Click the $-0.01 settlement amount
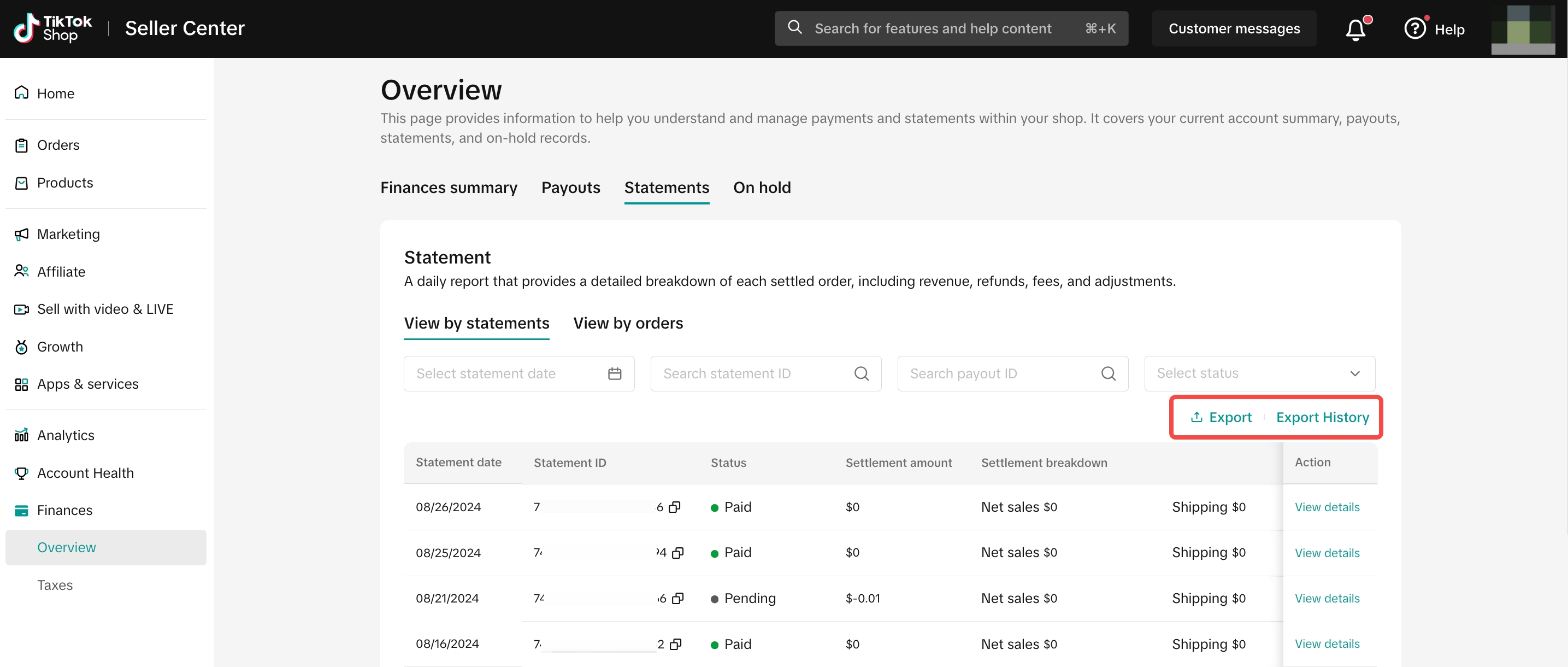The image size is (1568, 667). (863, 598)
